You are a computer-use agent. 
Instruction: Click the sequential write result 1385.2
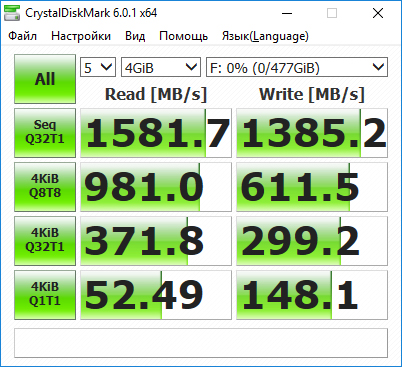point(312,133)
